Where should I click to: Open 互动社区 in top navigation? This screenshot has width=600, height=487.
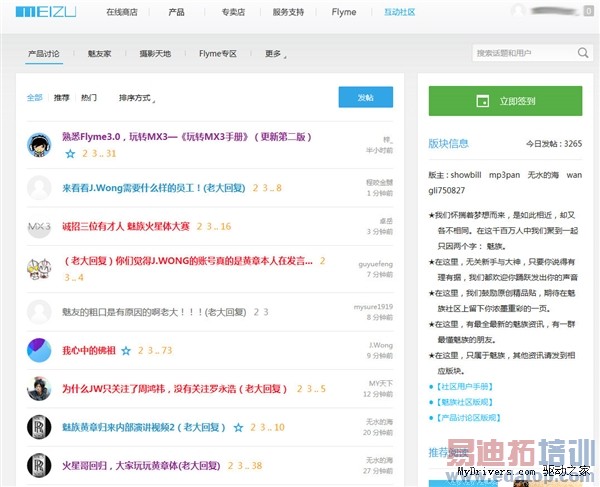click(x=399, y=12)
